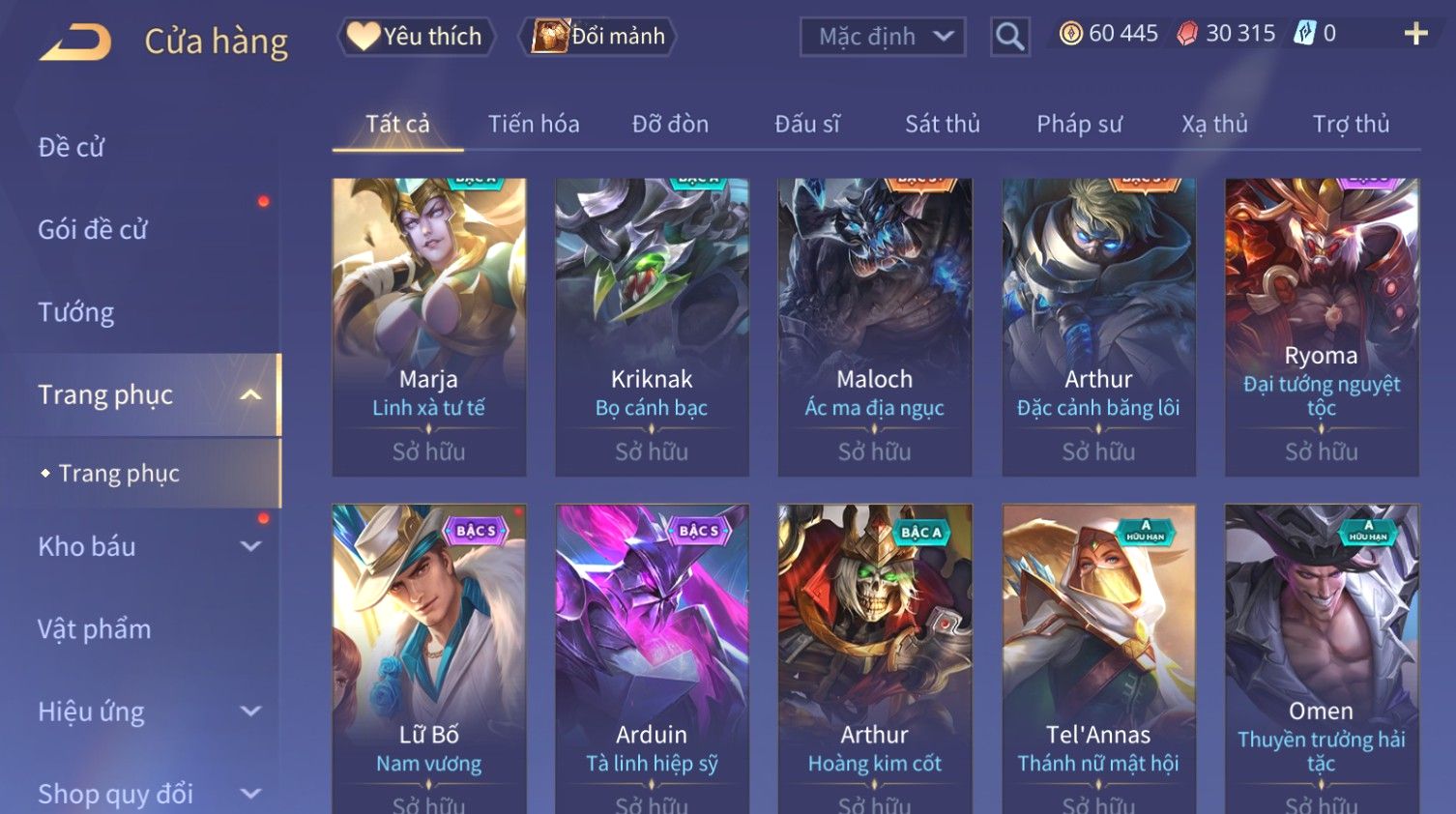Select Marja Linh xà tư tế skin

[429, 327]
